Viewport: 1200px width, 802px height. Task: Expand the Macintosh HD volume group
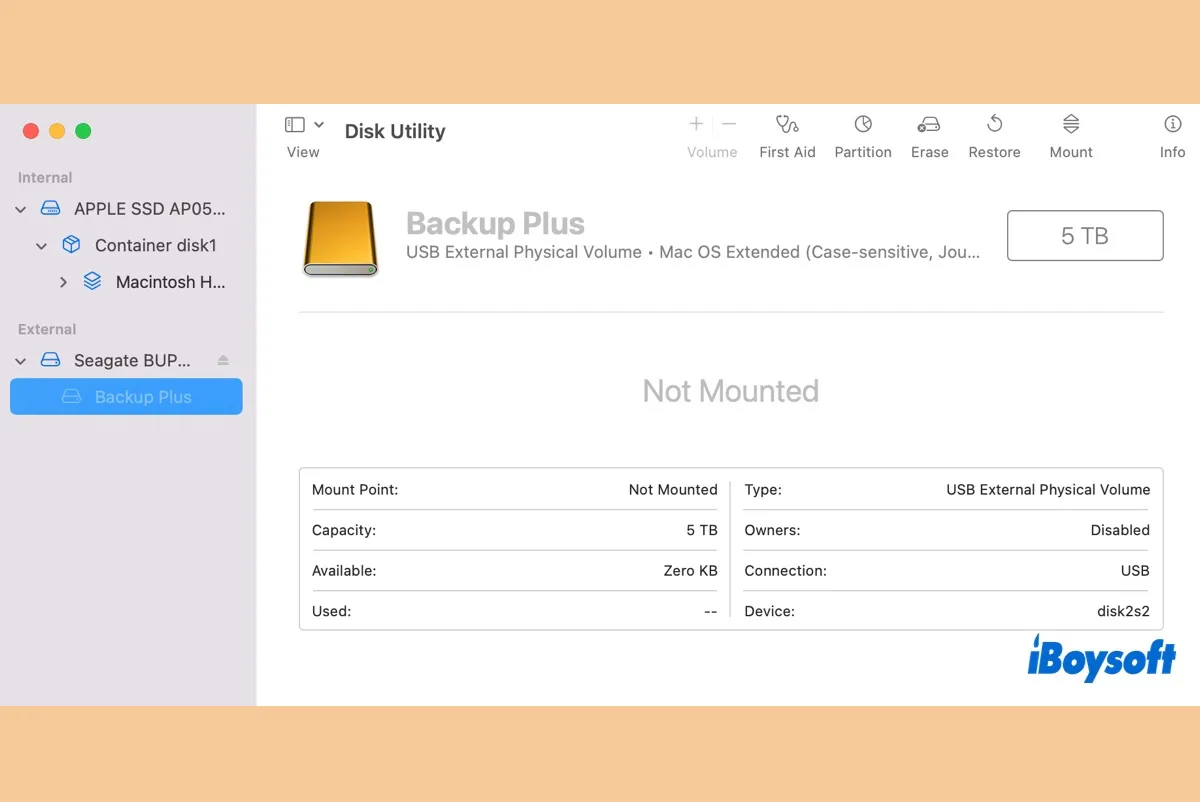63,283
